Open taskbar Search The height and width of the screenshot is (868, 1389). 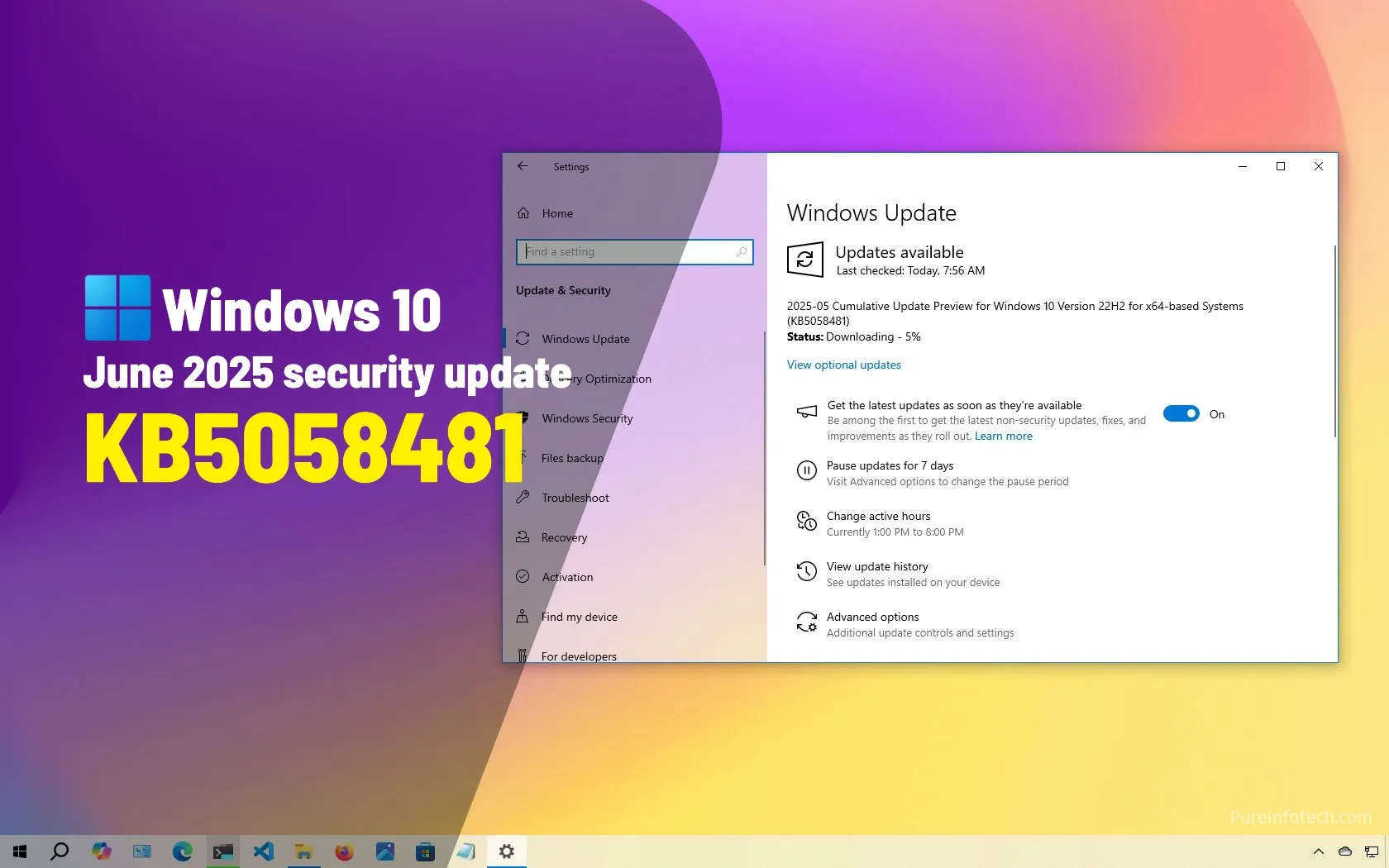pos(60,851)
